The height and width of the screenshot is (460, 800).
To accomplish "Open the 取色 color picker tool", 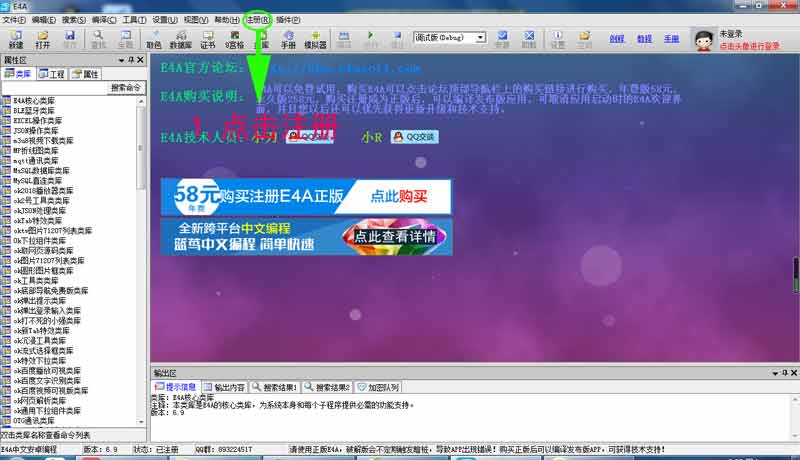I will [154, 39].
